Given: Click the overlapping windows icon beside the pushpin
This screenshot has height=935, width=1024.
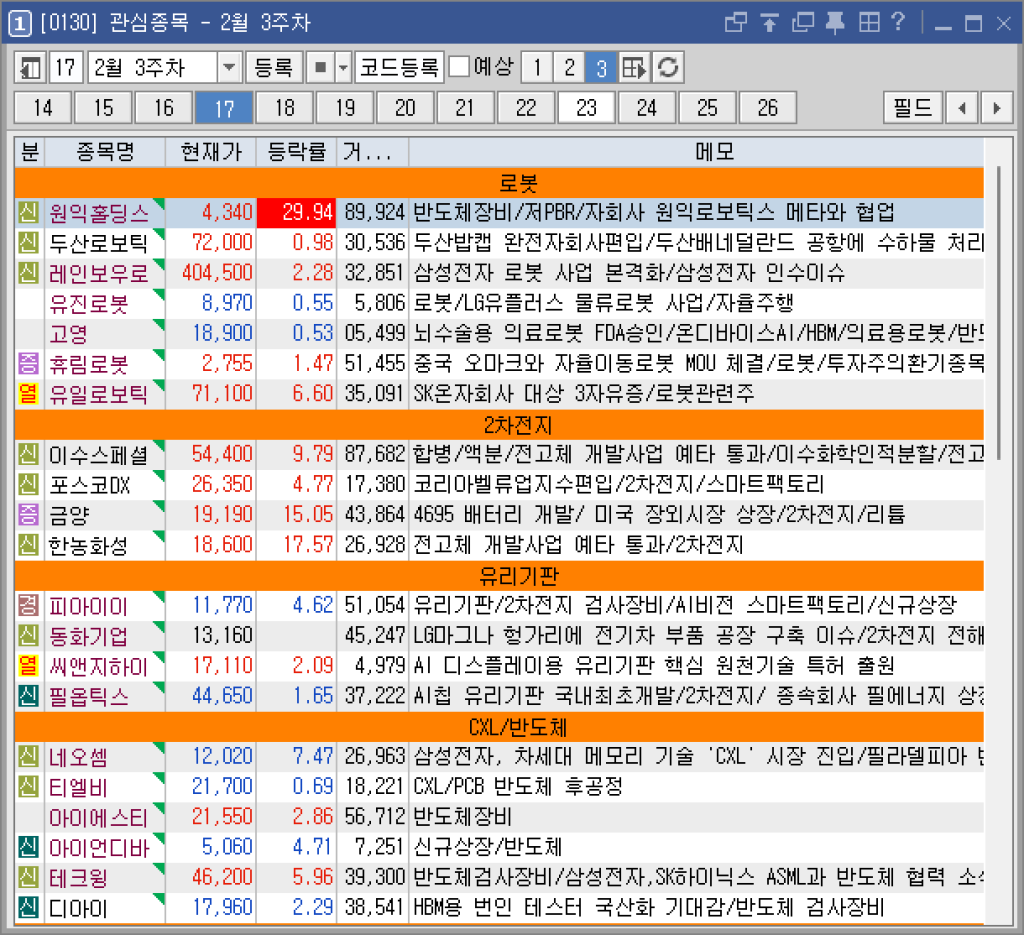Looking at the screenshot, I should (x=803, y=23).
